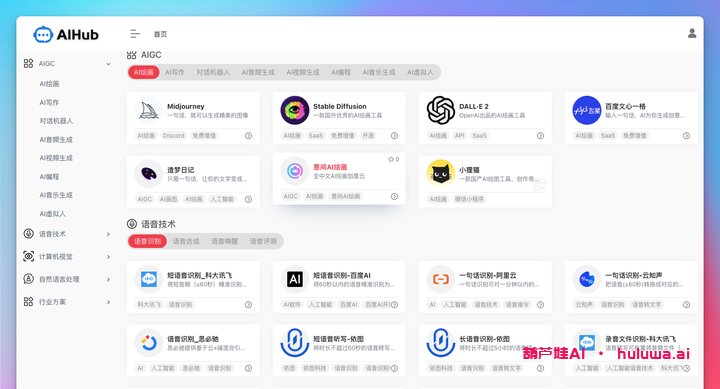This screenshot has height=389, width=720.
Task: Click the 短语音听写-依图 blue logo
Action: tap(295, 343)
